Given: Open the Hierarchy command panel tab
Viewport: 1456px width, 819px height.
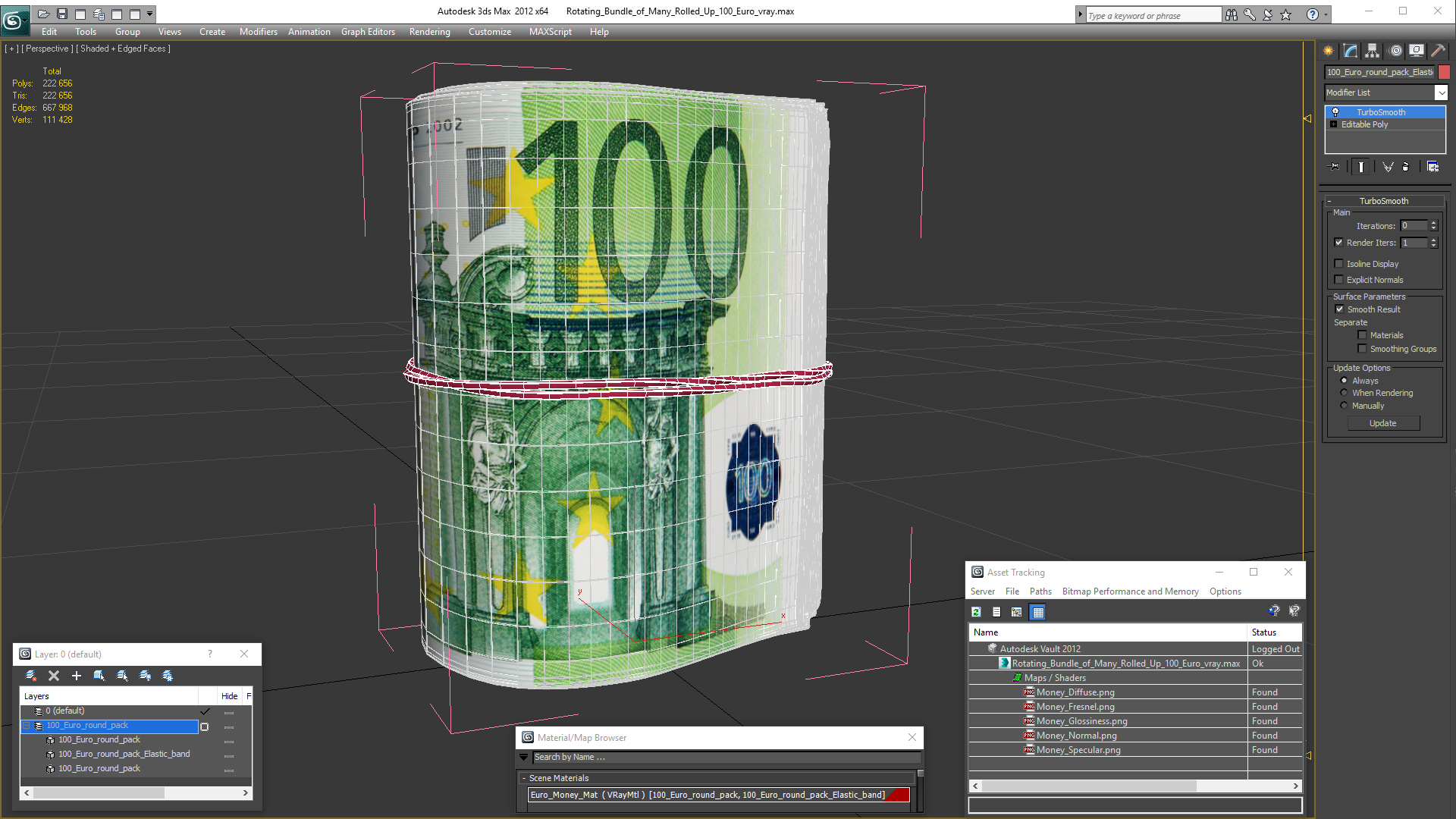Looking at the screenshot, I should click(1373, 51).
